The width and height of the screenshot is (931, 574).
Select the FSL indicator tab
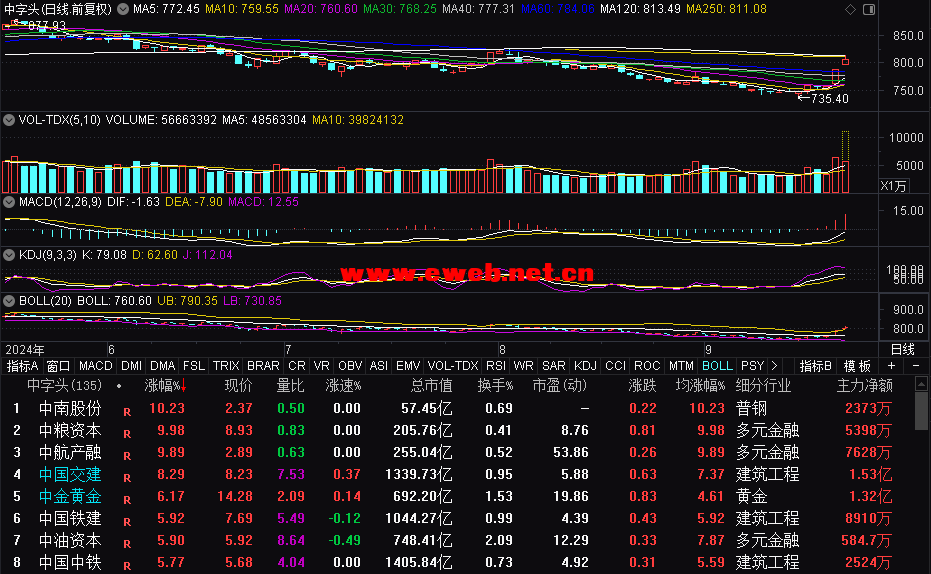click(x=194, y=366)
